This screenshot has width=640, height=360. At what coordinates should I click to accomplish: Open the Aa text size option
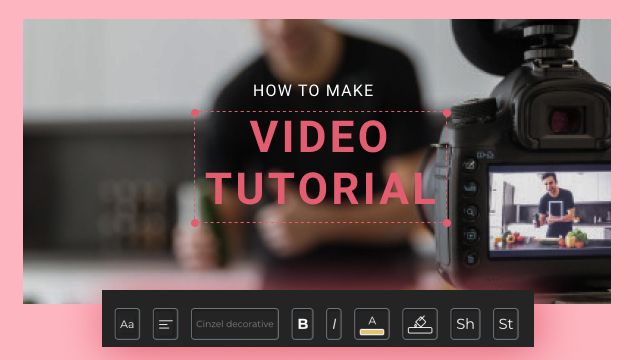pyautogui.click(x=127, y=324)
